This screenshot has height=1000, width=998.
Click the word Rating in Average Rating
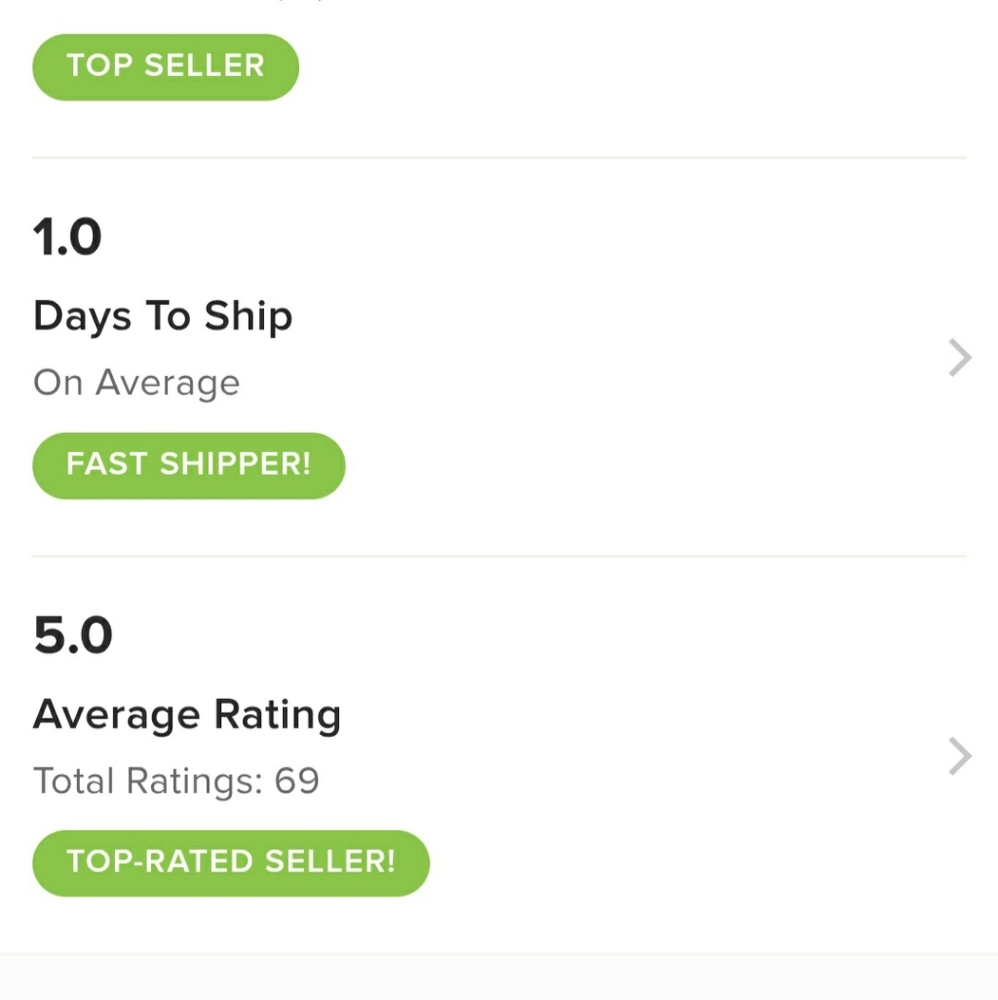click(x=277, y=715)
